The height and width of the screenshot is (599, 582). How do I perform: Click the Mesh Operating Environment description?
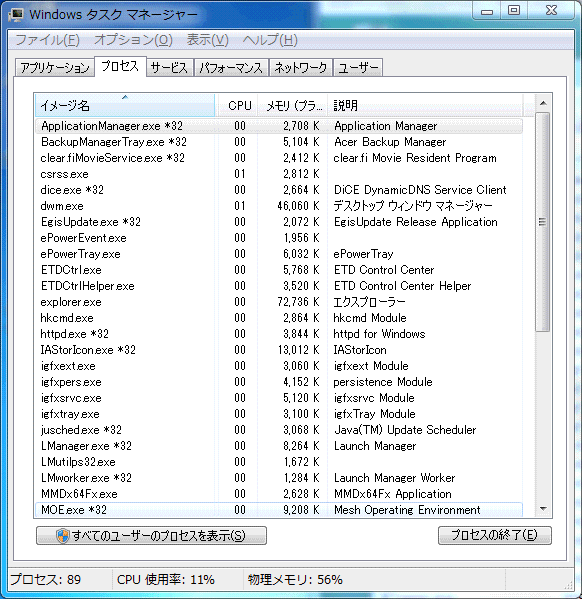407,510
